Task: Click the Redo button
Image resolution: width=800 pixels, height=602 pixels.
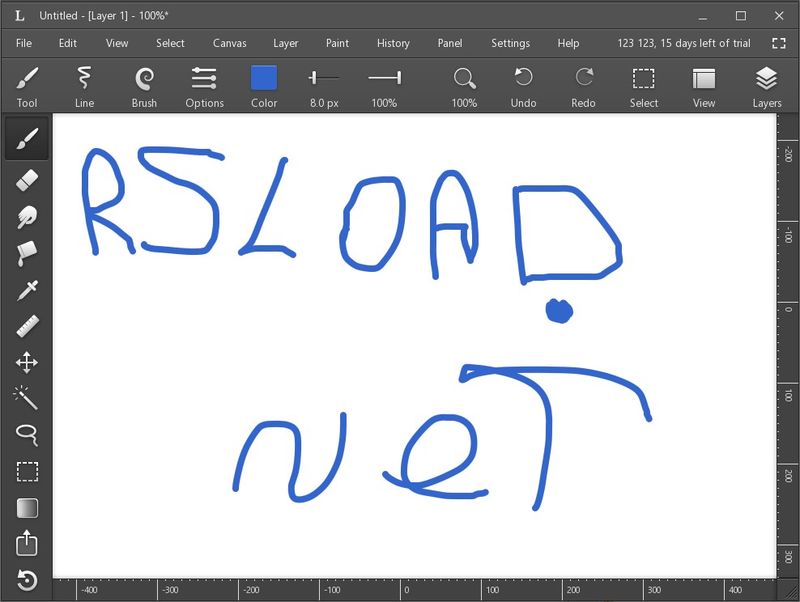Action: [583, 87]
